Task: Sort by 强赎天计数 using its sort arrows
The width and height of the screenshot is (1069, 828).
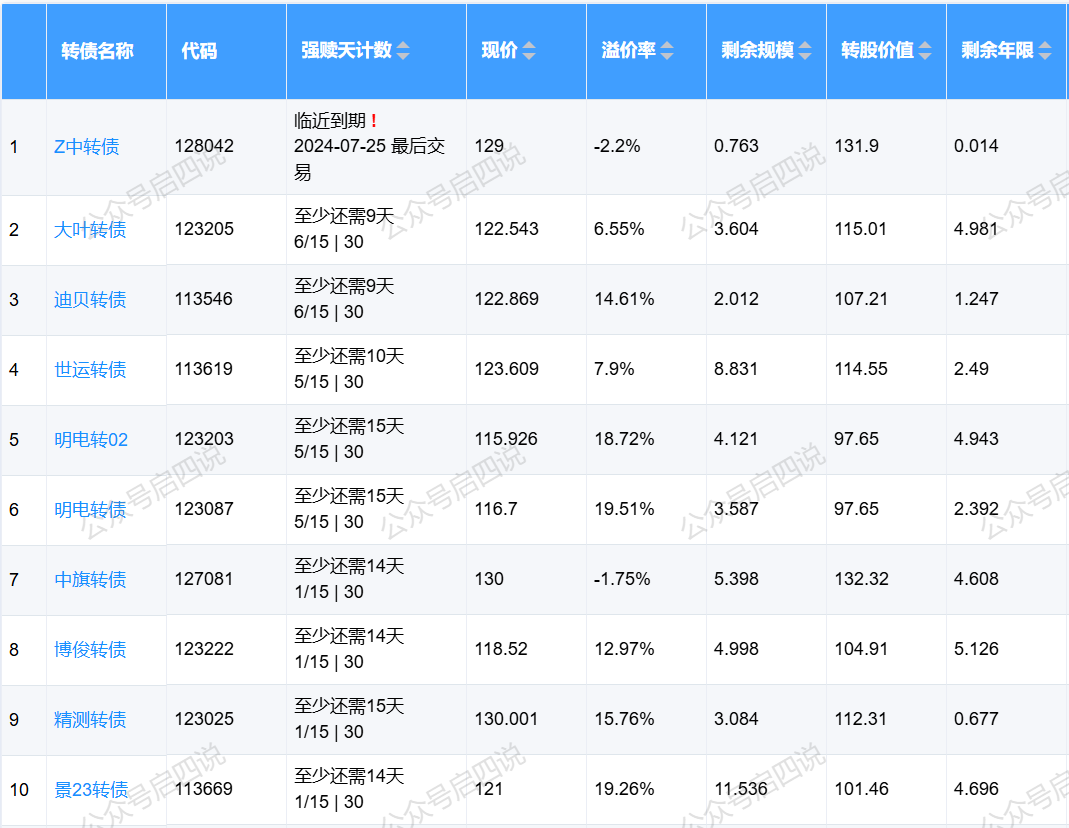Action: (403, 51)
